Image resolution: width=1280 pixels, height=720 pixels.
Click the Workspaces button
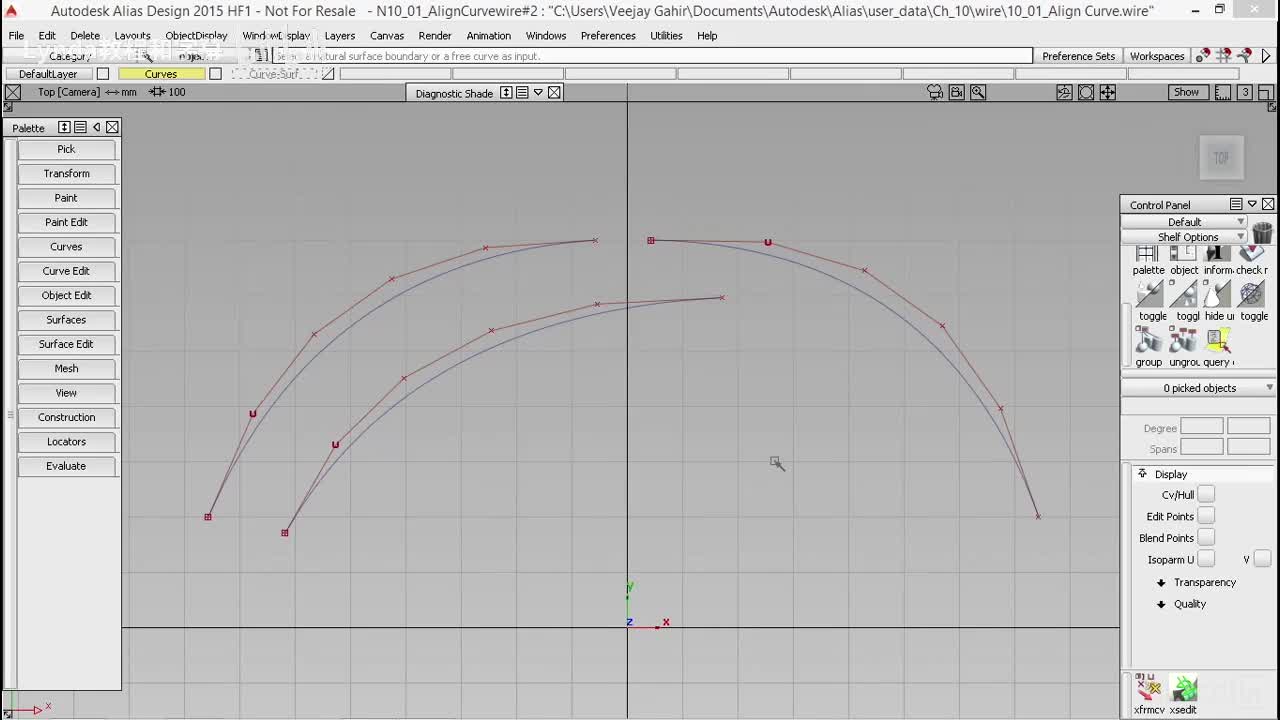(x=1157, y=56)
